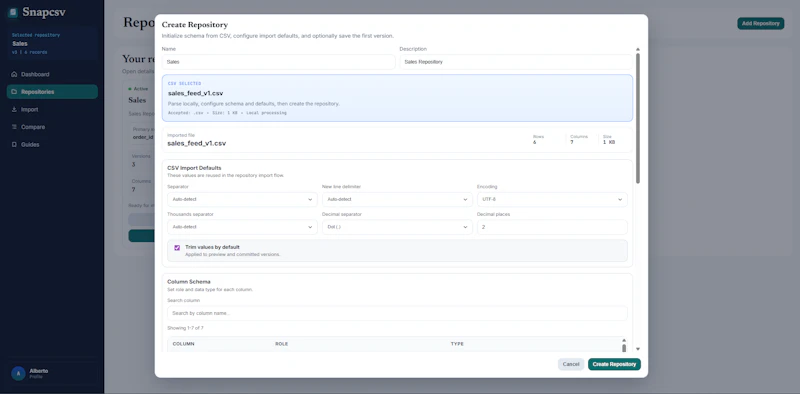Click the CSV Import Defaults heading
Image resolution: width=800 pixels, height=394 pixels.
(194, 168)
